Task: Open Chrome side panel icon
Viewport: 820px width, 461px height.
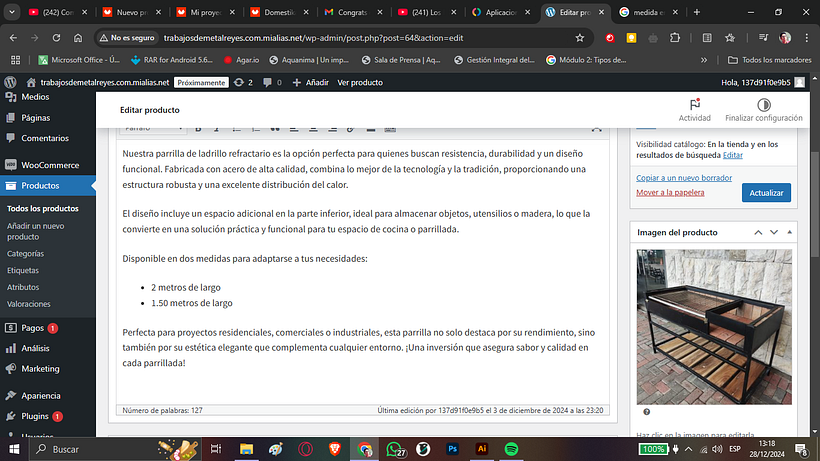Action: (707, 38)
